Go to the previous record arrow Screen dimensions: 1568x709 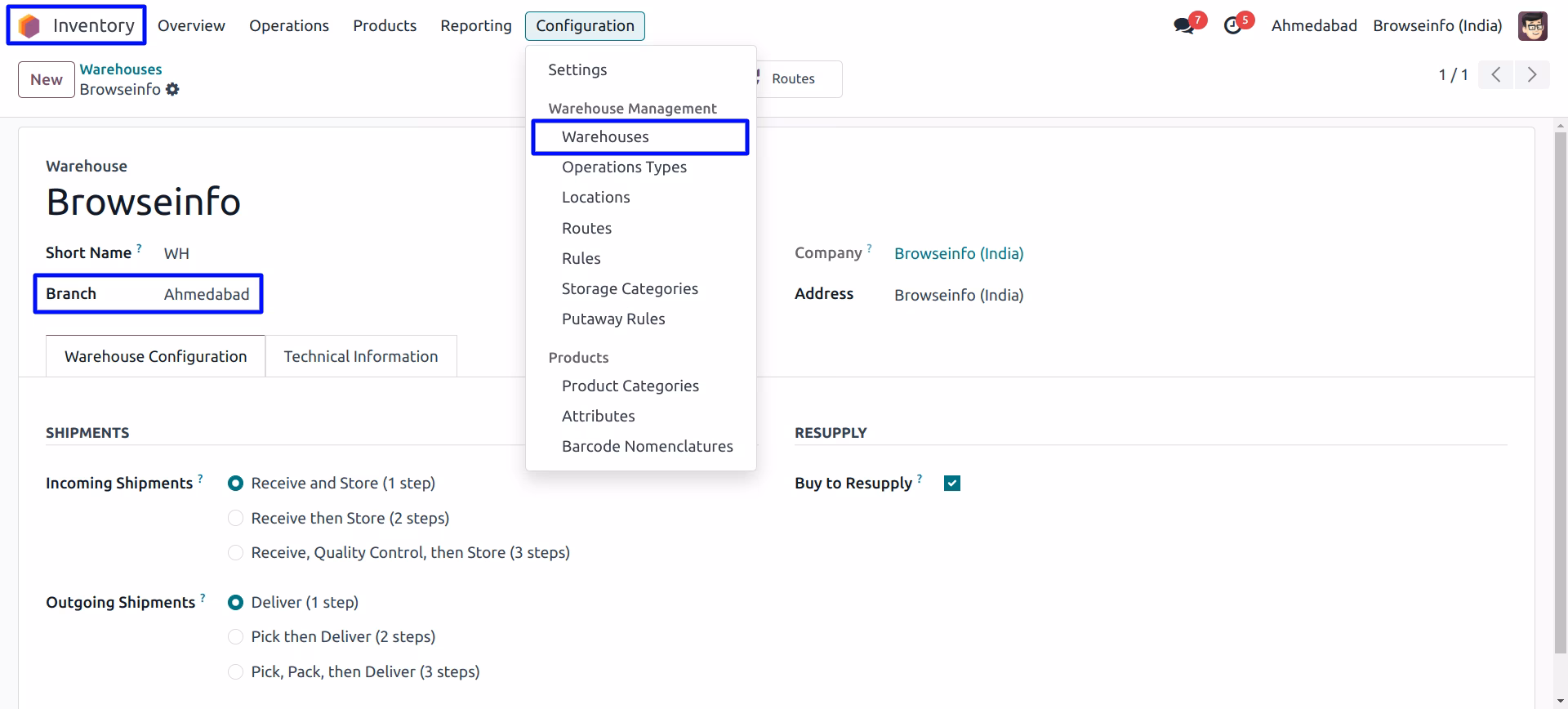click(x=1496, y=75)
